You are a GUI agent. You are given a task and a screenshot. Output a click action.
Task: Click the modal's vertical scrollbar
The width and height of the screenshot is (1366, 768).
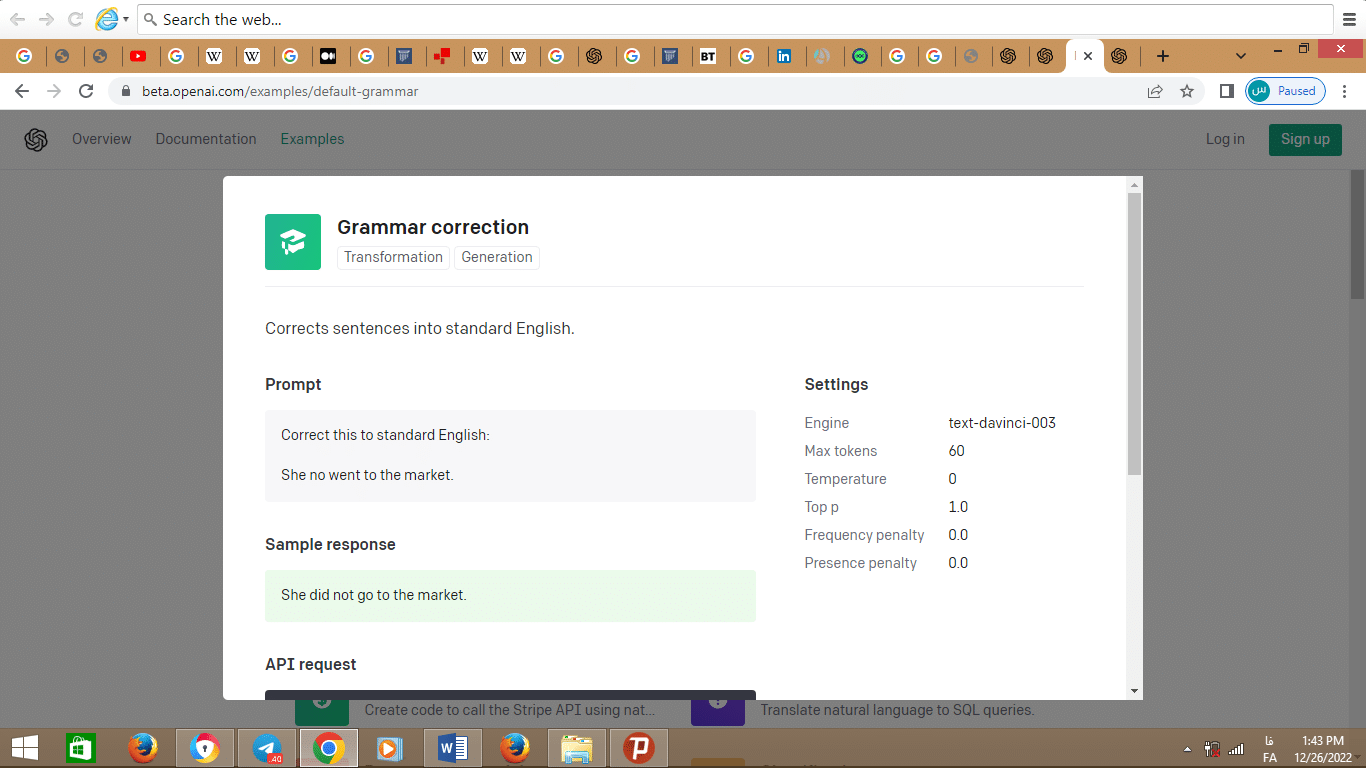point(1134,335)
